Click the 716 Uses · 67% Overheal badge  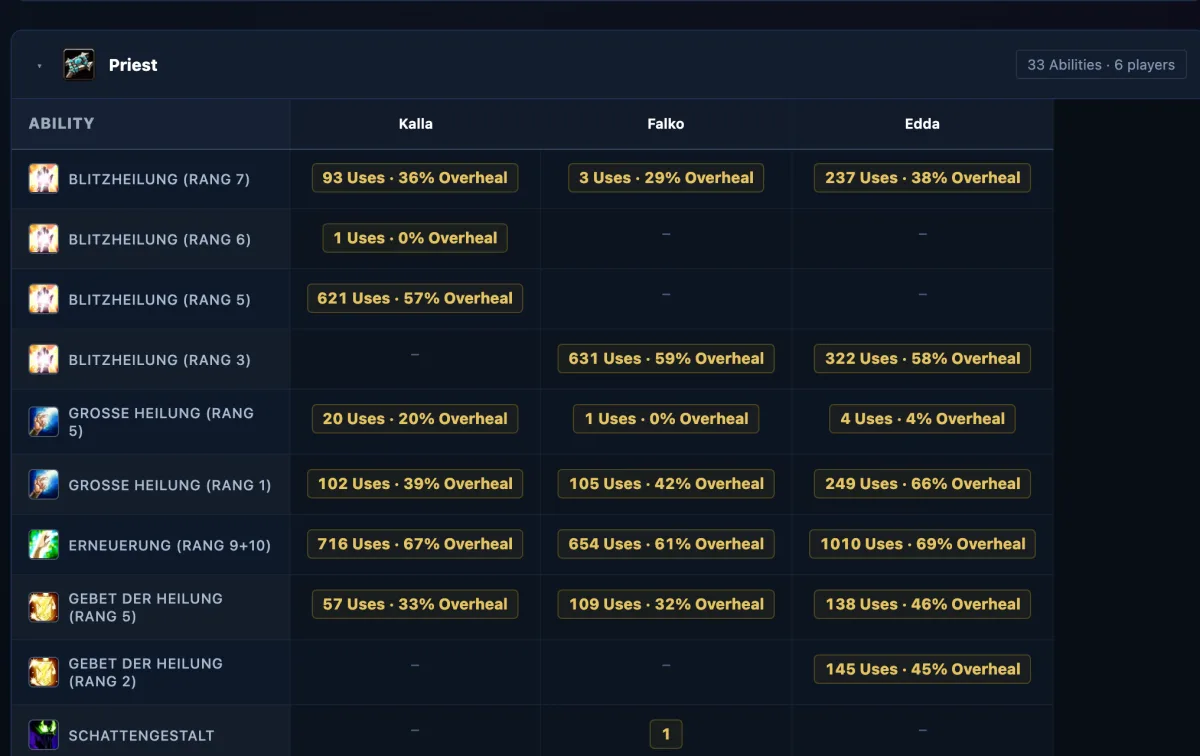point(415,544)
